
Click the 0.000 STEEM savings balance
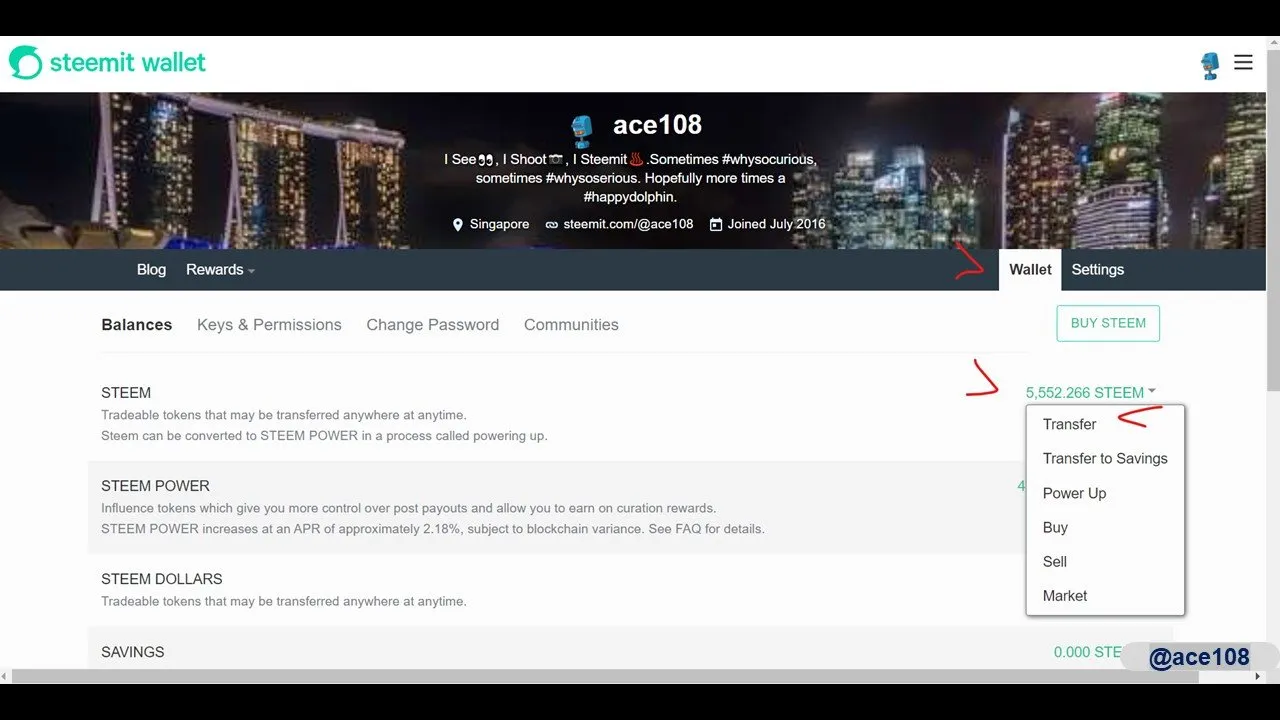(1089, 652)
